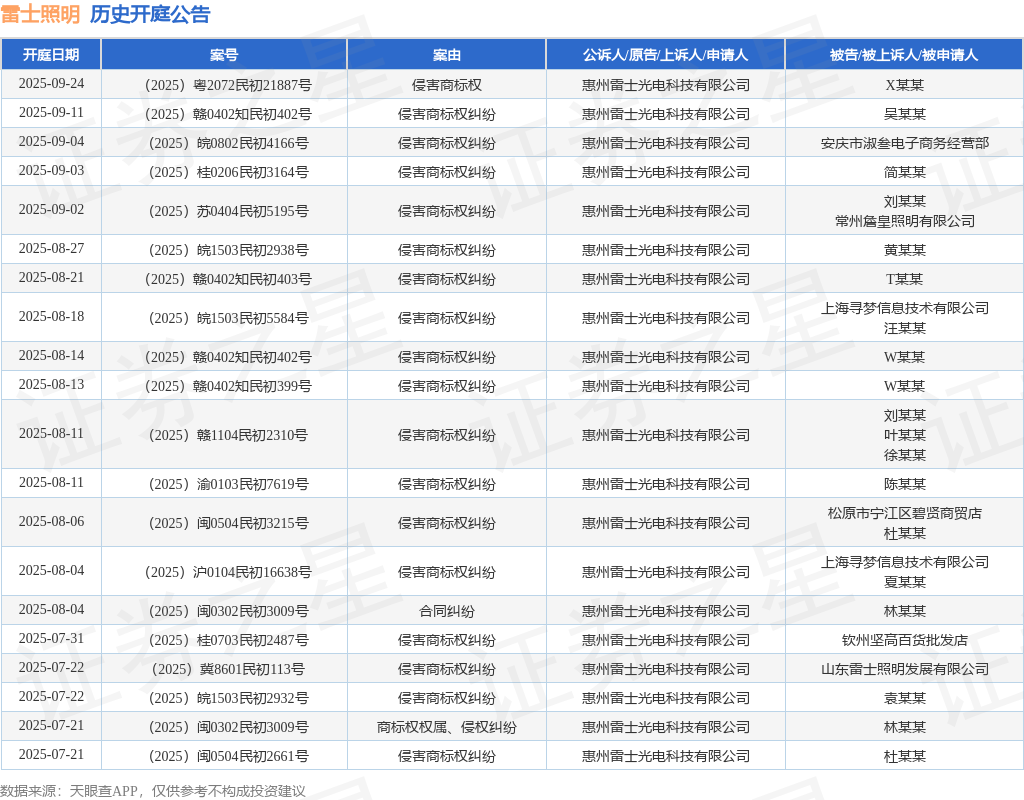This screenshot has width=1024, height=800.
Task: Click the 合同纠纷 cause cell
Action: [x=447, y=611]
